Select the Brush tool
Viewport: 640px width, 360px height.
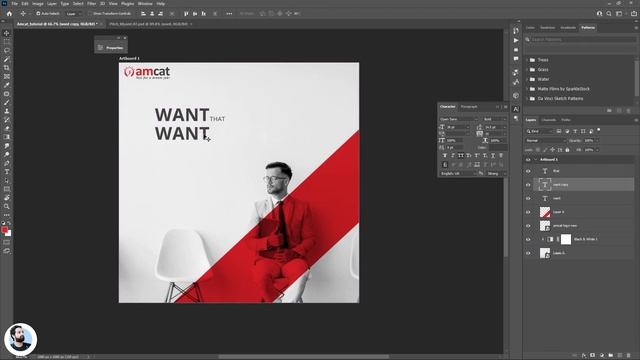(7, 102)
